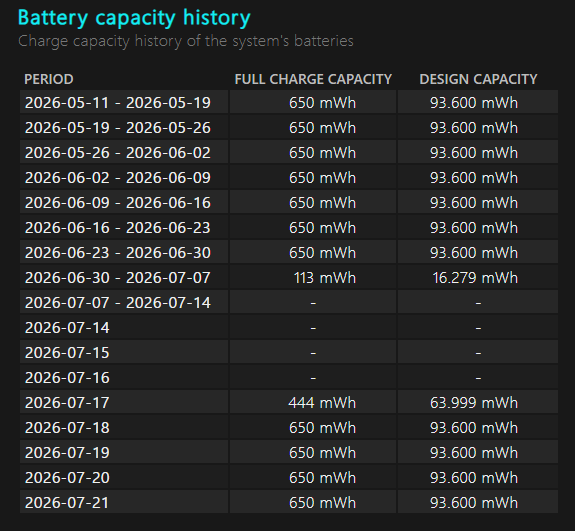The height and width of the screenshot is (531, 575).
Task: Select the 'Battery capacity history' heading
Action: tap(134, 18)
